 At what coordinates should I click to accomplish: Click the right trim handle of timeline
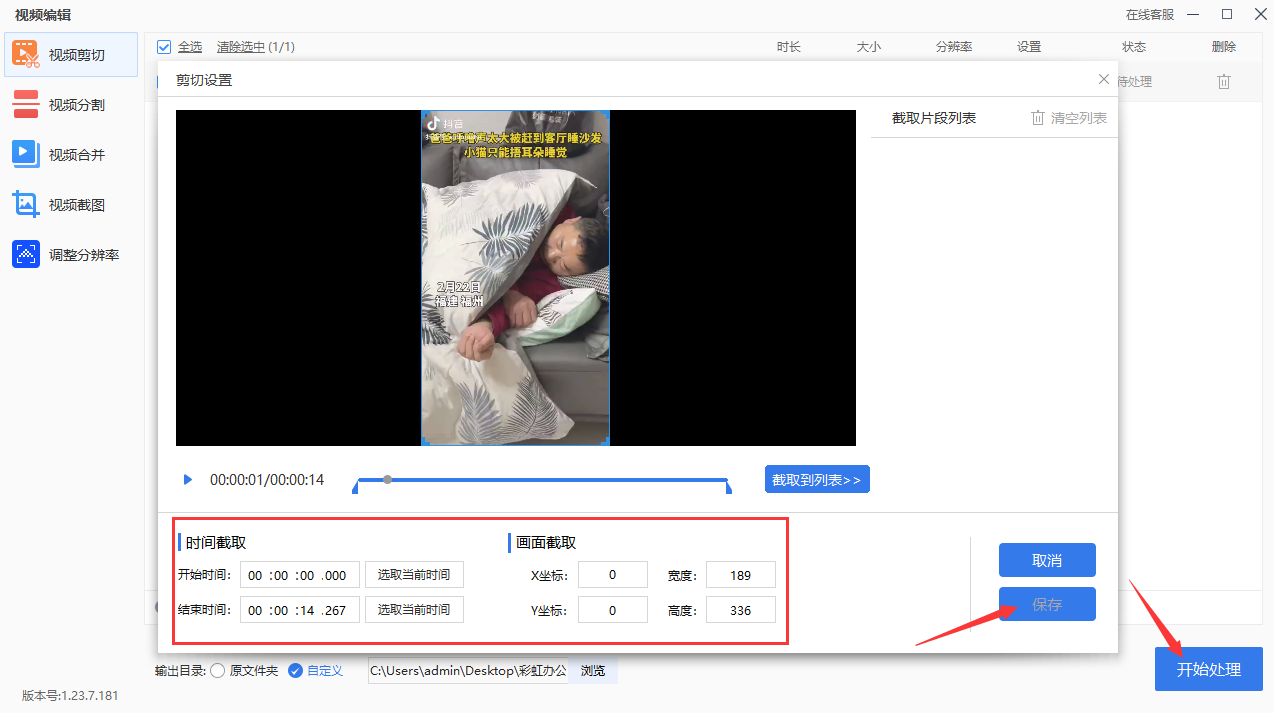(728, 486)
